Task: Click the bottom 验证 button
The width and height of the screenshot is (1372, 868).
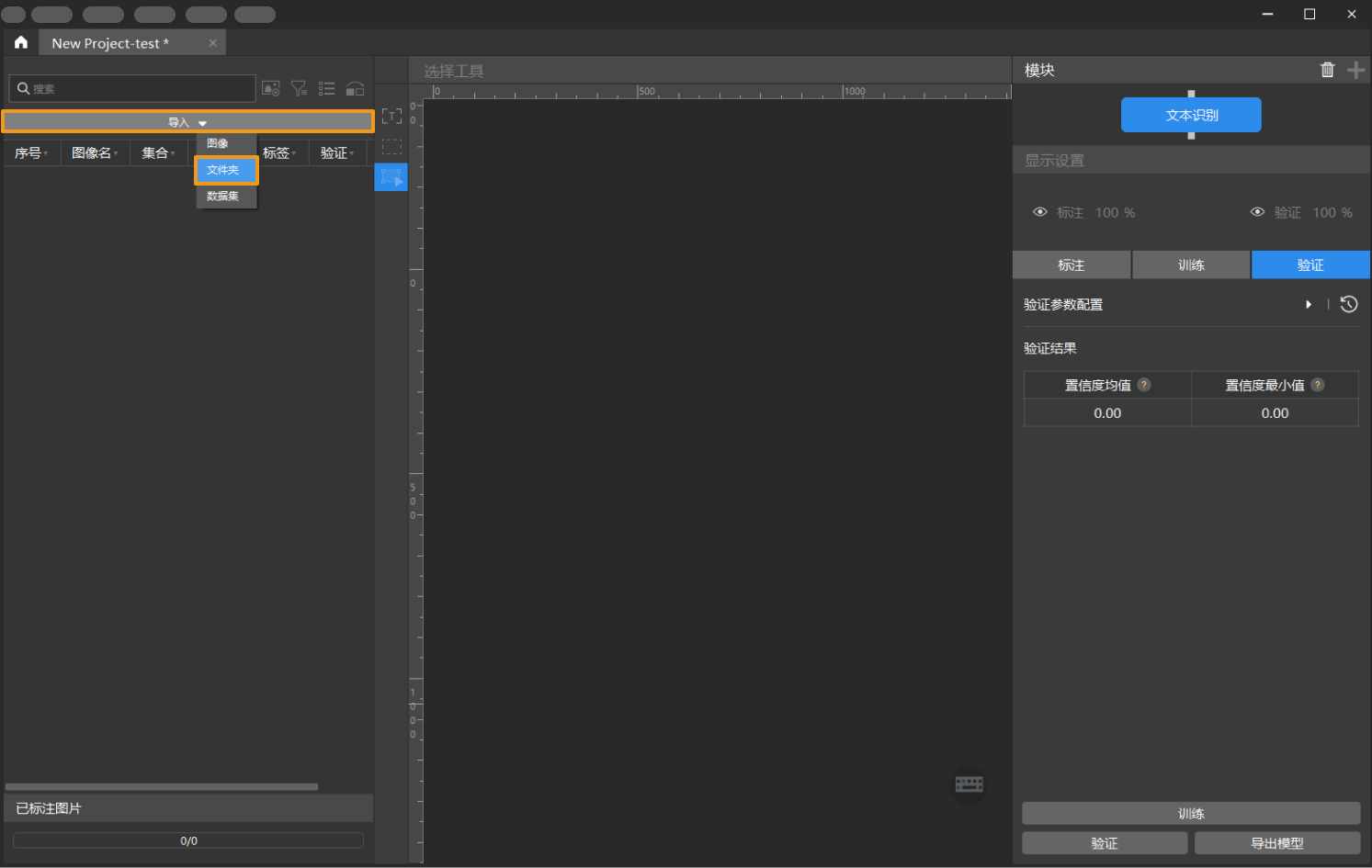Action: pyautogui.click(x=1105, y=843)
